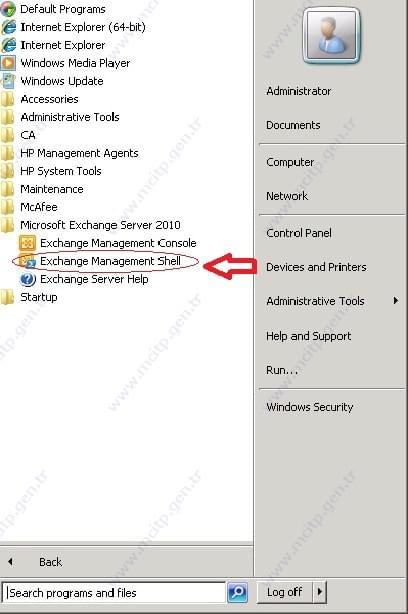Click the Default Programs icon
Screen dimensions: 408x614
point(8,9)
